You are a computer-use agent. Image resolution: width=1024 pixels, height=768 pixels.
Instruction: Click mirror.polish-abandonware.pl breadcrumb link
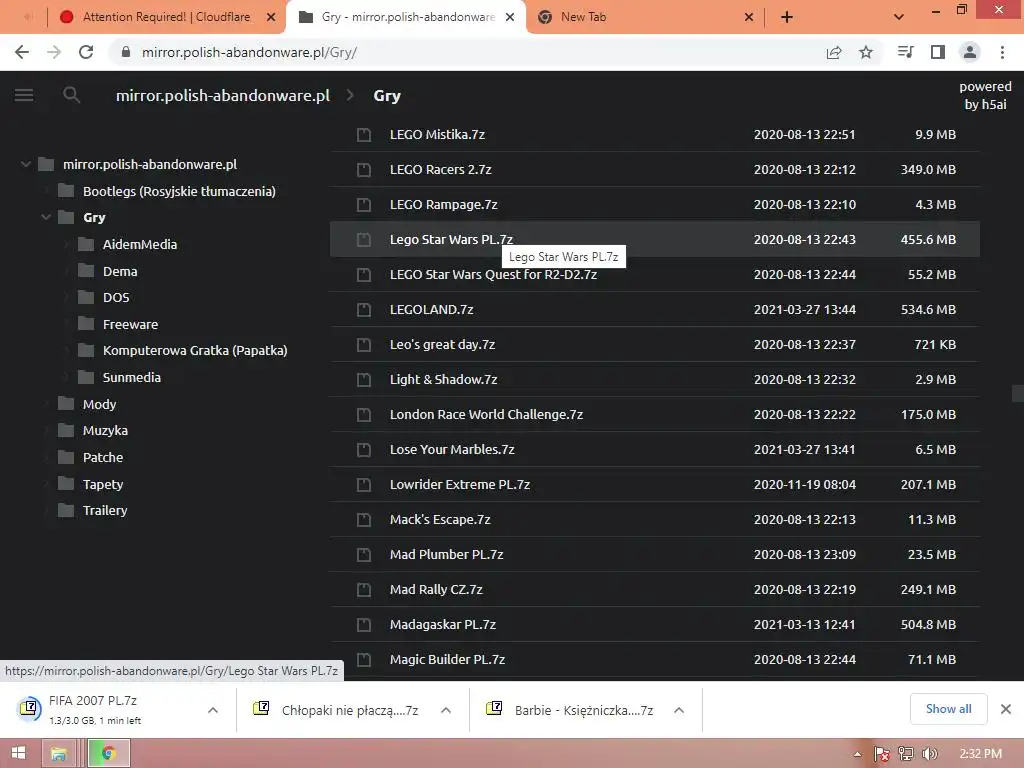[223, 95]
